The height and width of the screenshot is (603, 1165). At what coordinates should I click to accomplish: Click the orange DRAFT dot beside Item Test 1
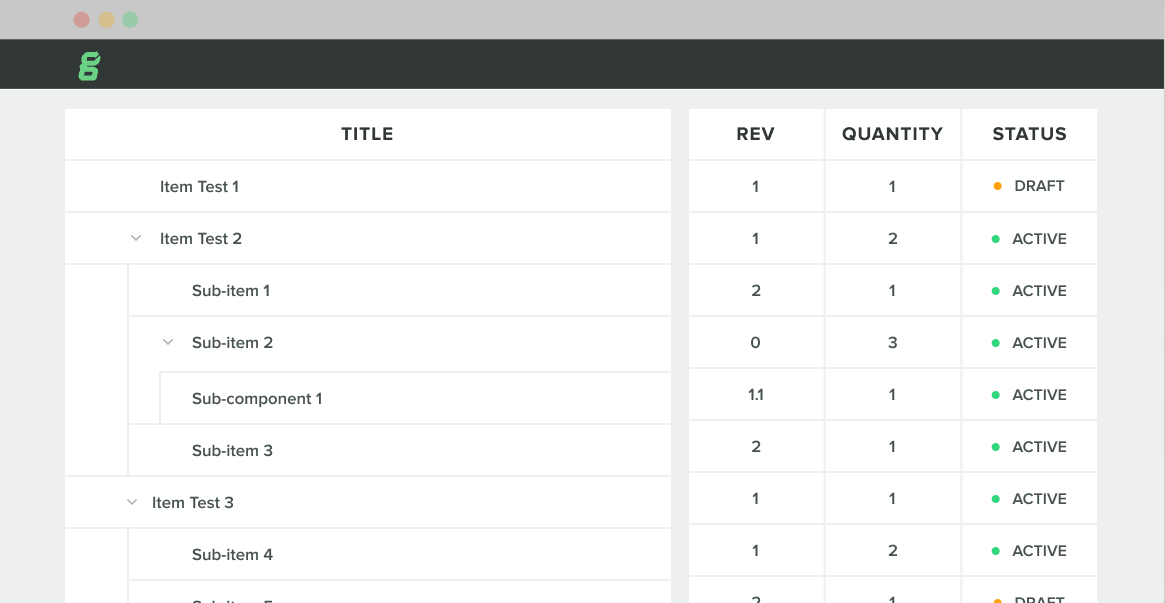[998, 186]
